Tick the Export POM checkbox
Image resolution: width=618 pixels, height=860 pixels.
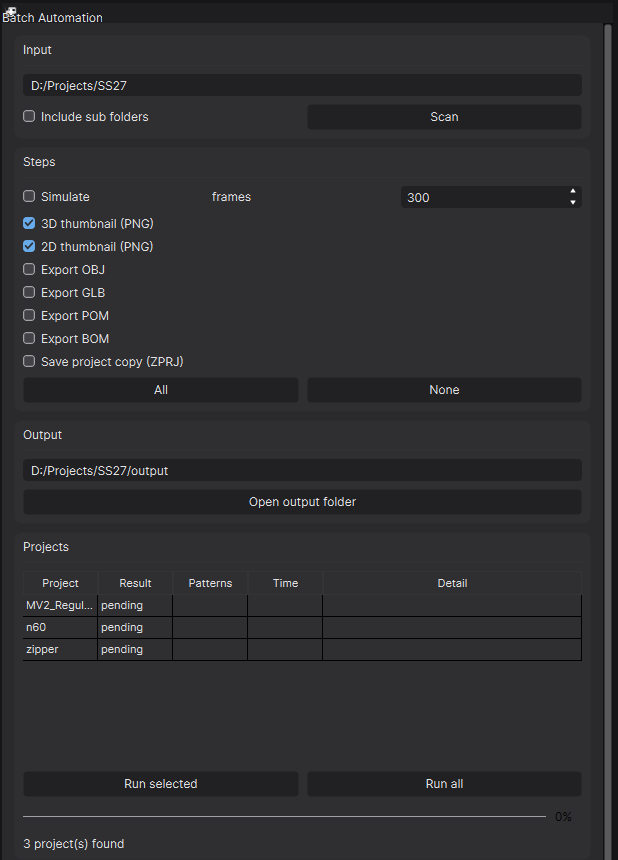29,315
